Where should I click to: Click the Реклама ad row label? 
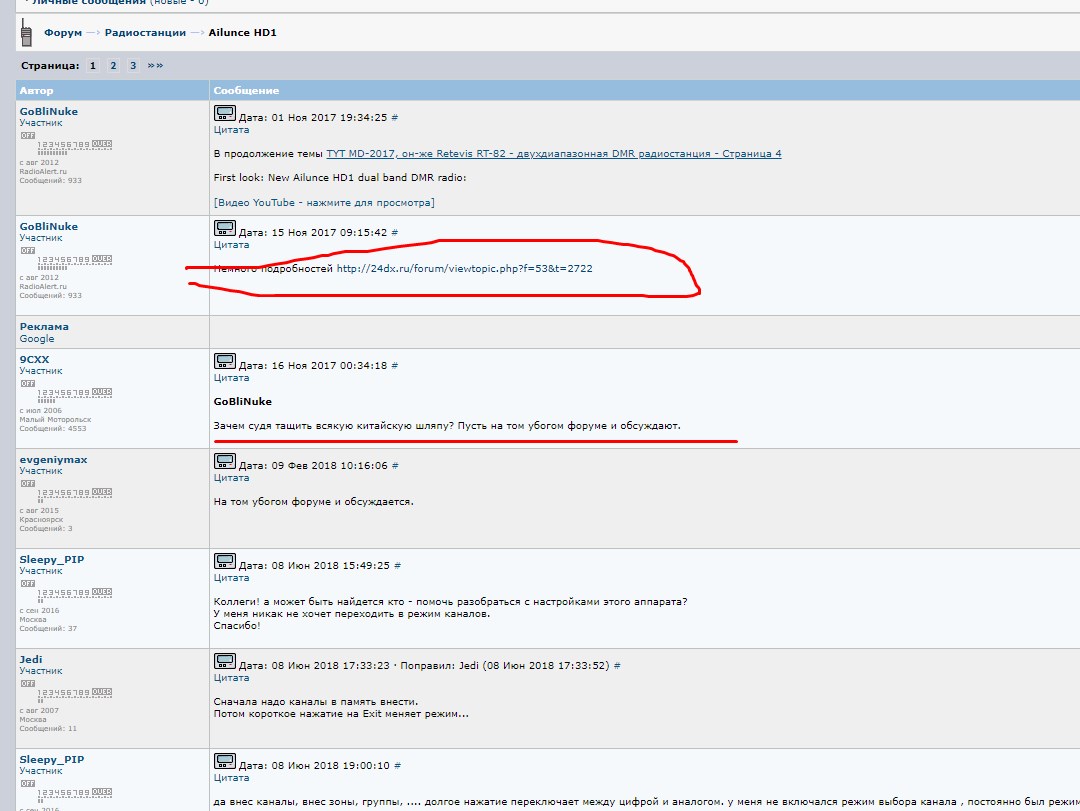tap(44, 327)
